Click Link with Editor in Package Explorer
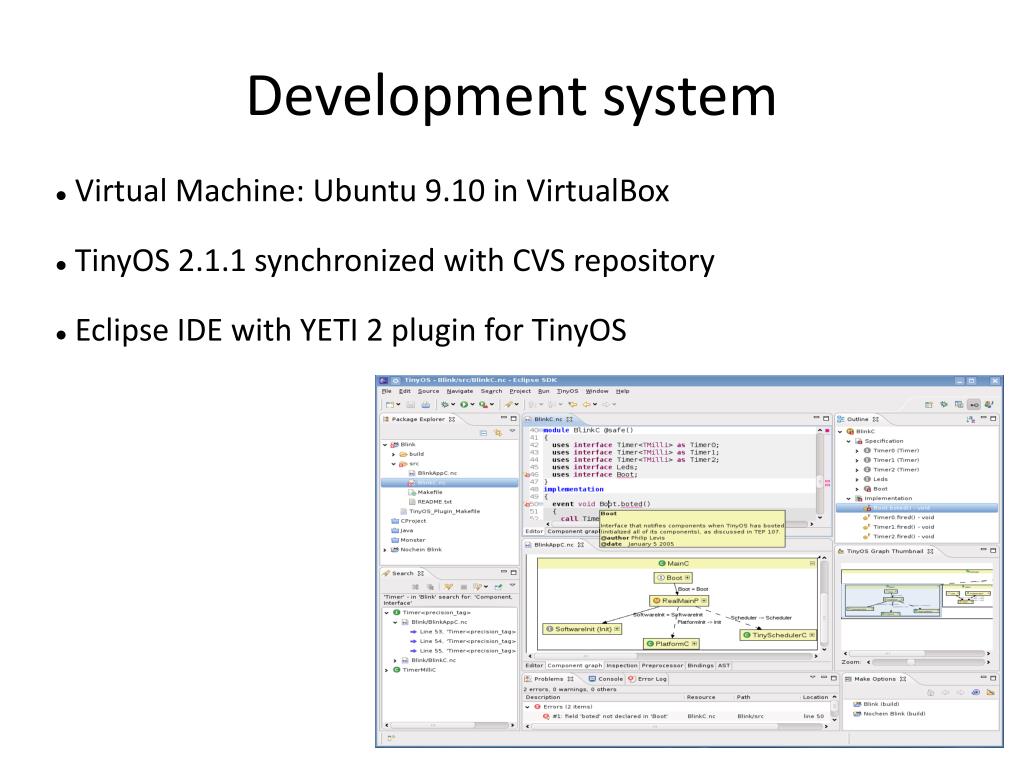1024x768 pixels. [498, 433]
